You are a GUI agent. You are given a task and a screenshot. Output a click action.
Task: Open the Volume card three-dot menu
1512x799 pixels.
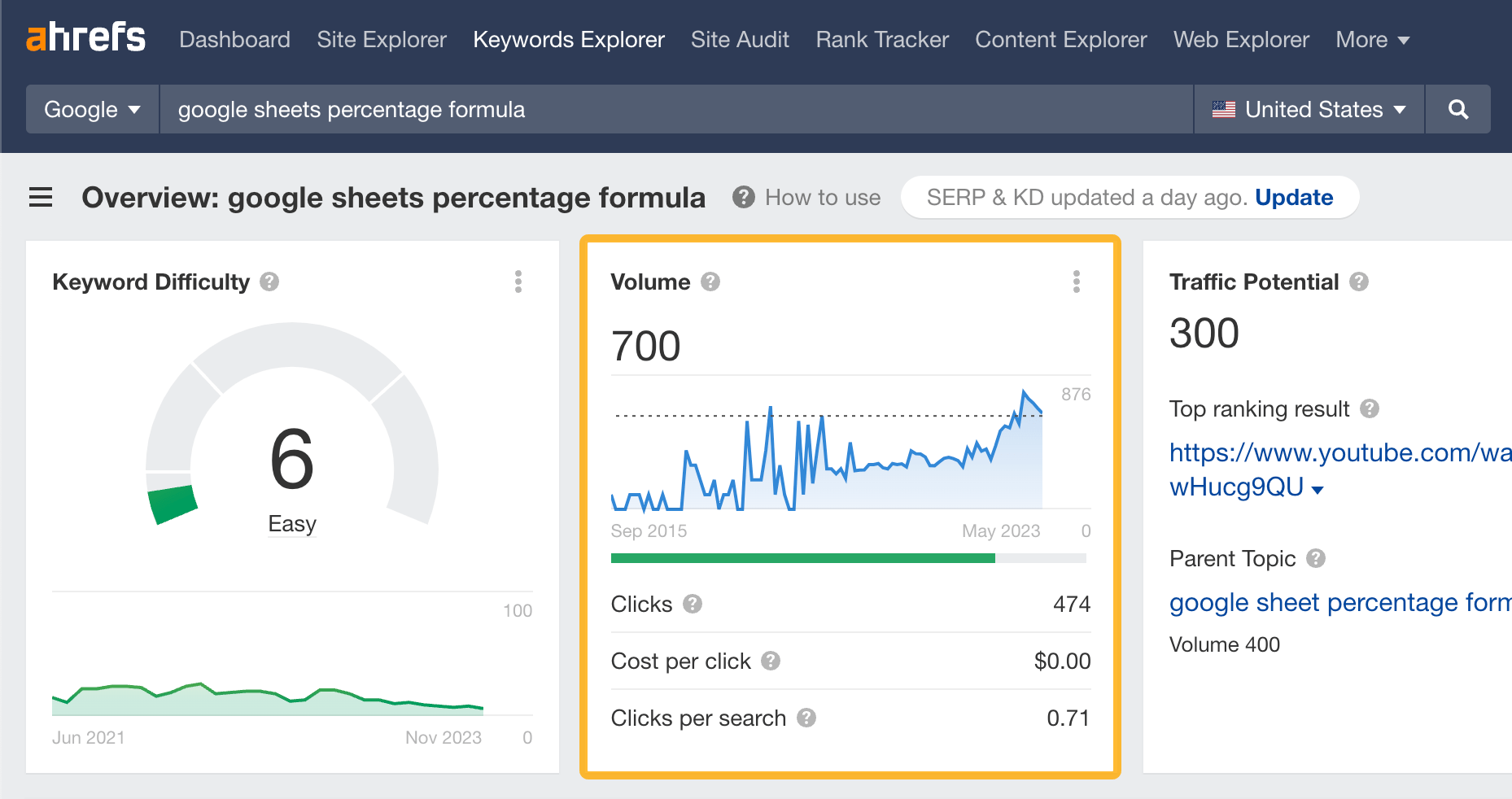[x=1076, y=282]
